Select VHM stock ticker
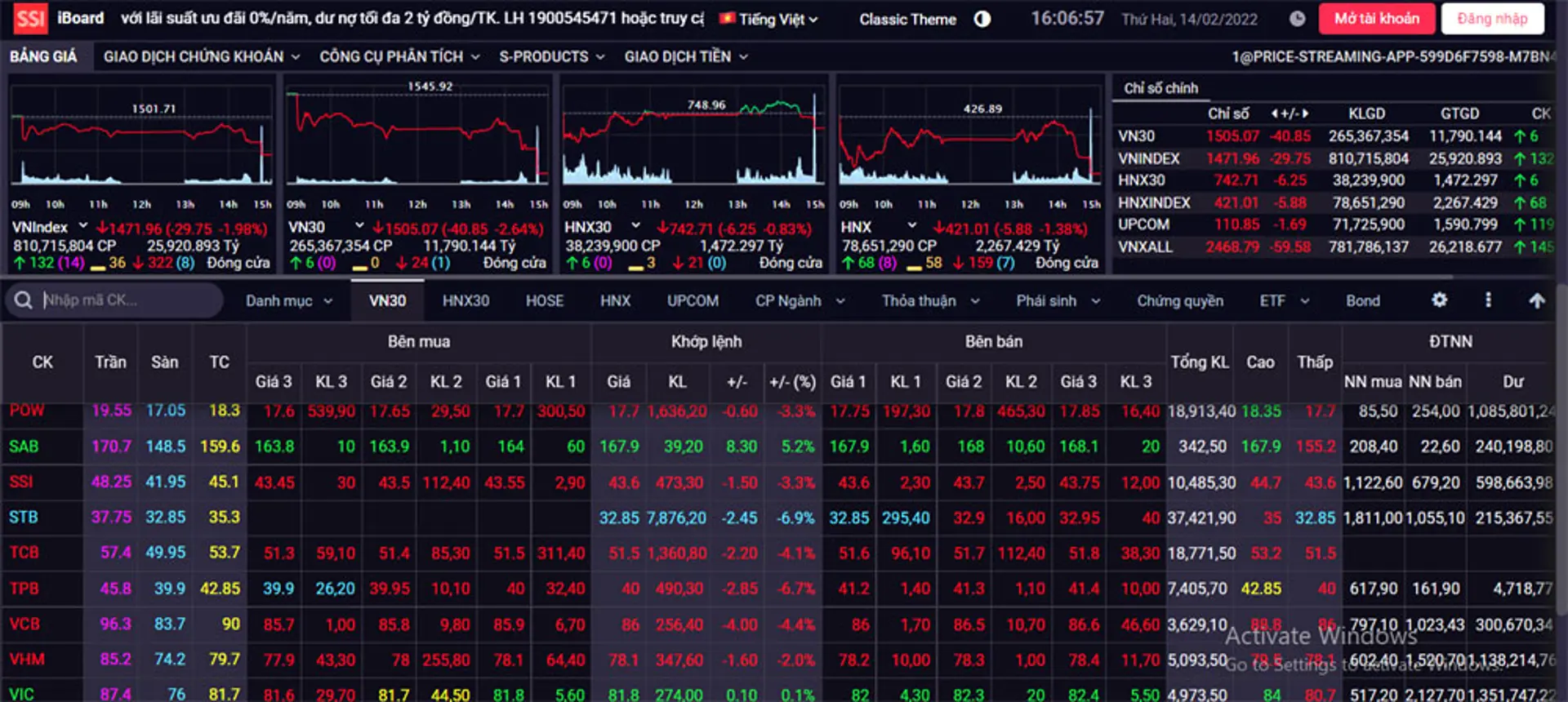This screenshot has height=702, width=1568. (26, 659)
